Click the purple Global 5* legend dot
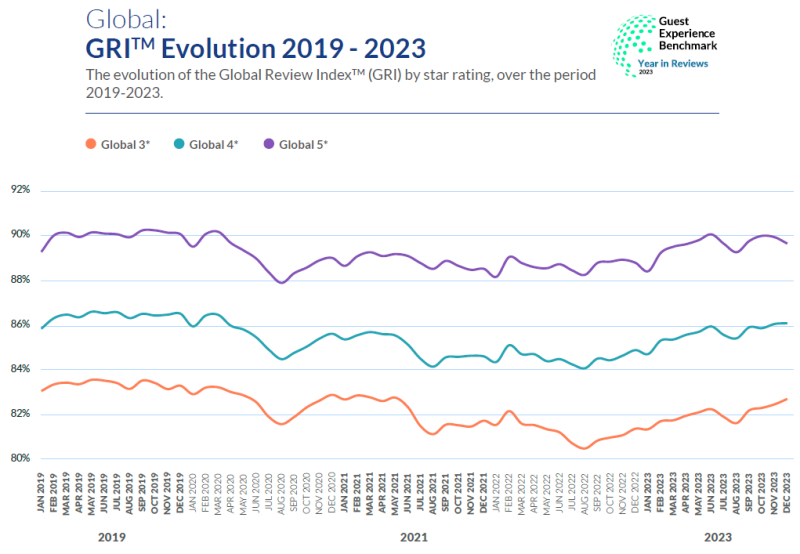 [x=268, y=145]
